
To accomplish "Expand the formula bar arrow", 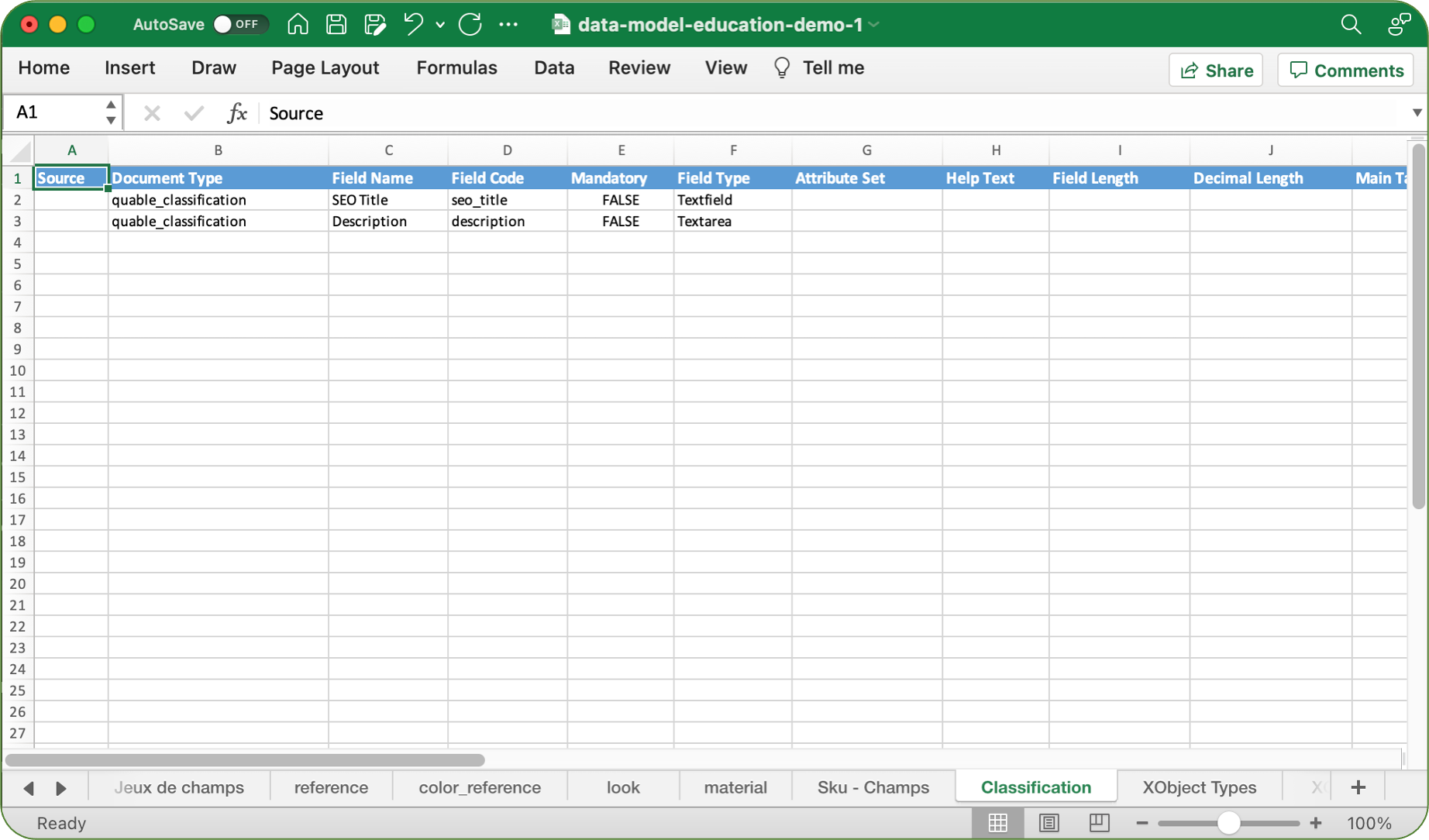I will [1417, 113].
